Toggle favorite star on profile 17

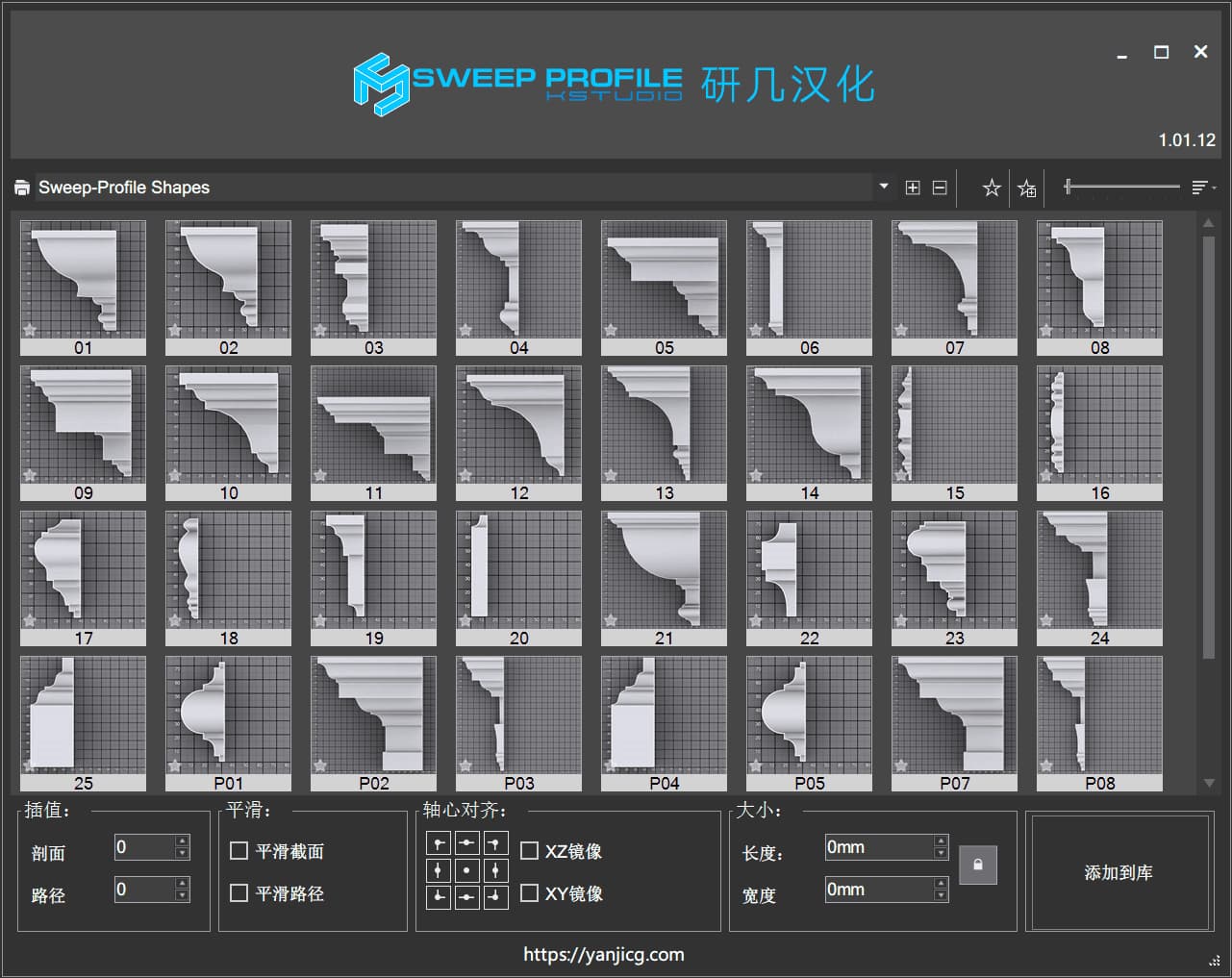[x=30, y=620]
